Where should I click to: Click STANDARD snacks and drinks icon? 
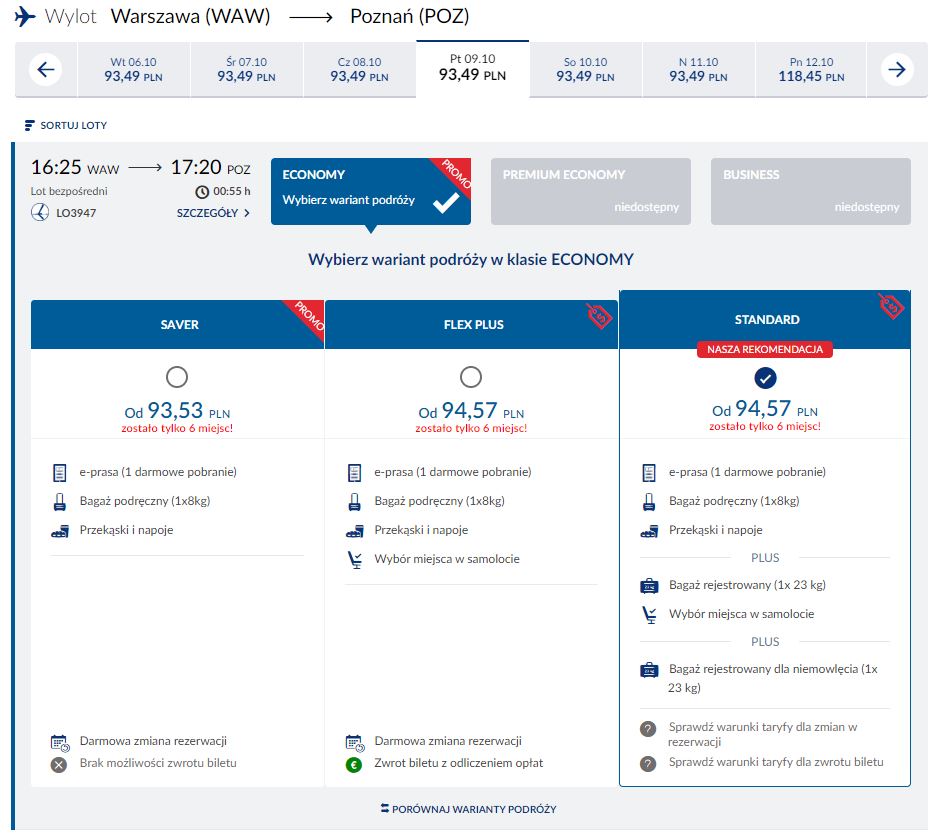click(649, 531)
